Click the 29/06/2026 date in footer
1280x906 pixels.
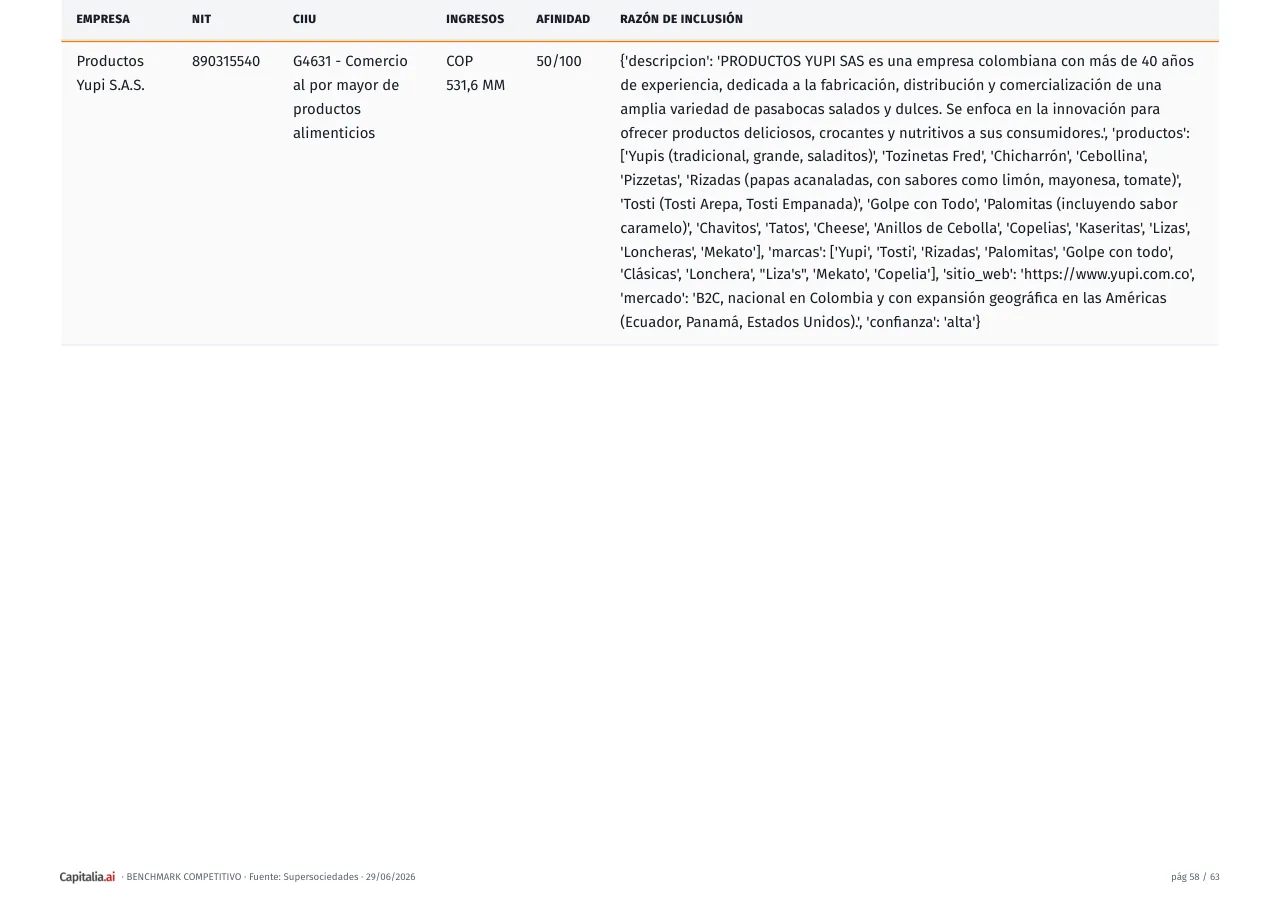coord(390,877)
